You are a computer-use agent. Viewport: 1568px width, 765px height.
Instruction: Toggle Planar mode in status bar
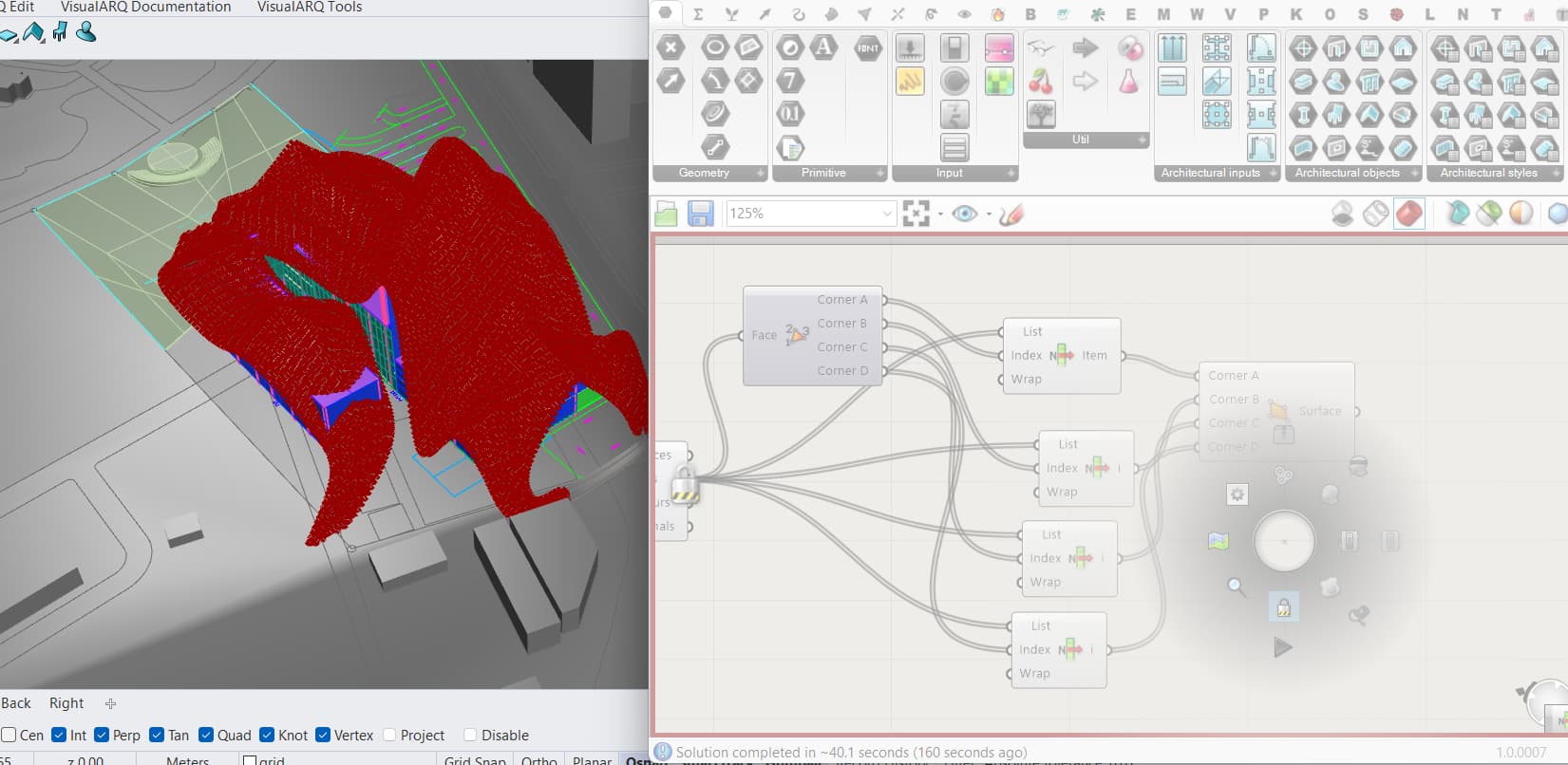point(592,760)
